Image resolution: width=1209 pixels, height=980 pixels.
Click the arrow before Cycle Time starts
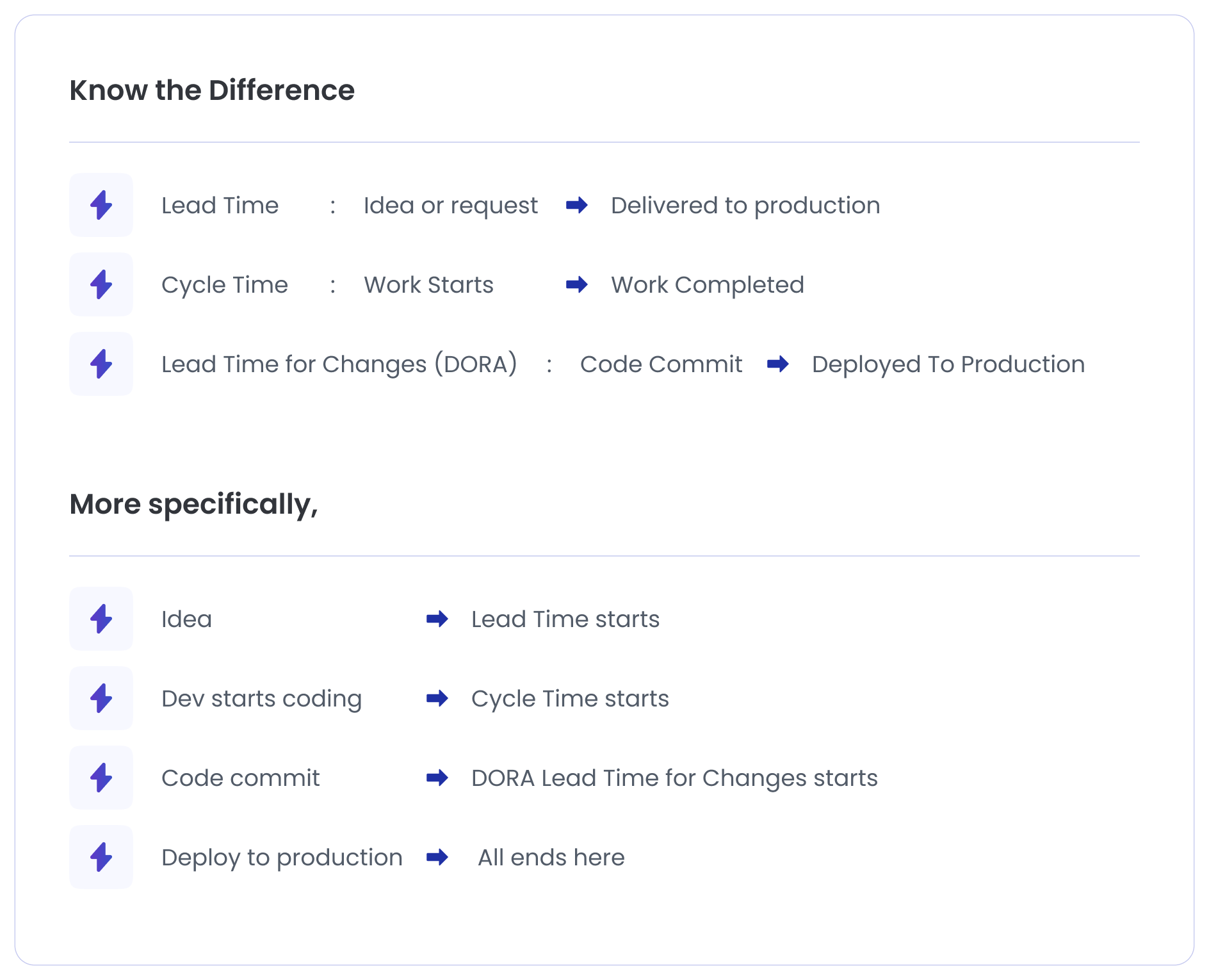[437, 698]
